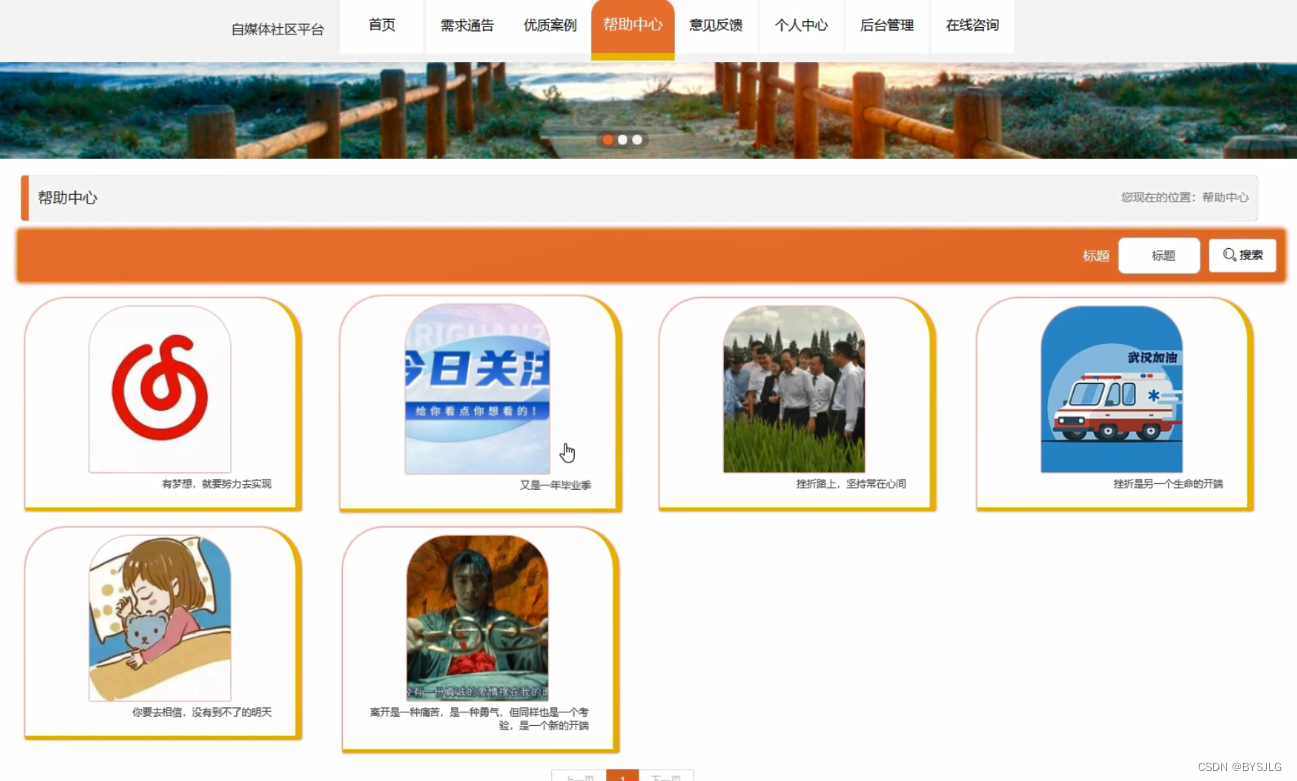Click the 帮助中心 section heading

[68, 198]
